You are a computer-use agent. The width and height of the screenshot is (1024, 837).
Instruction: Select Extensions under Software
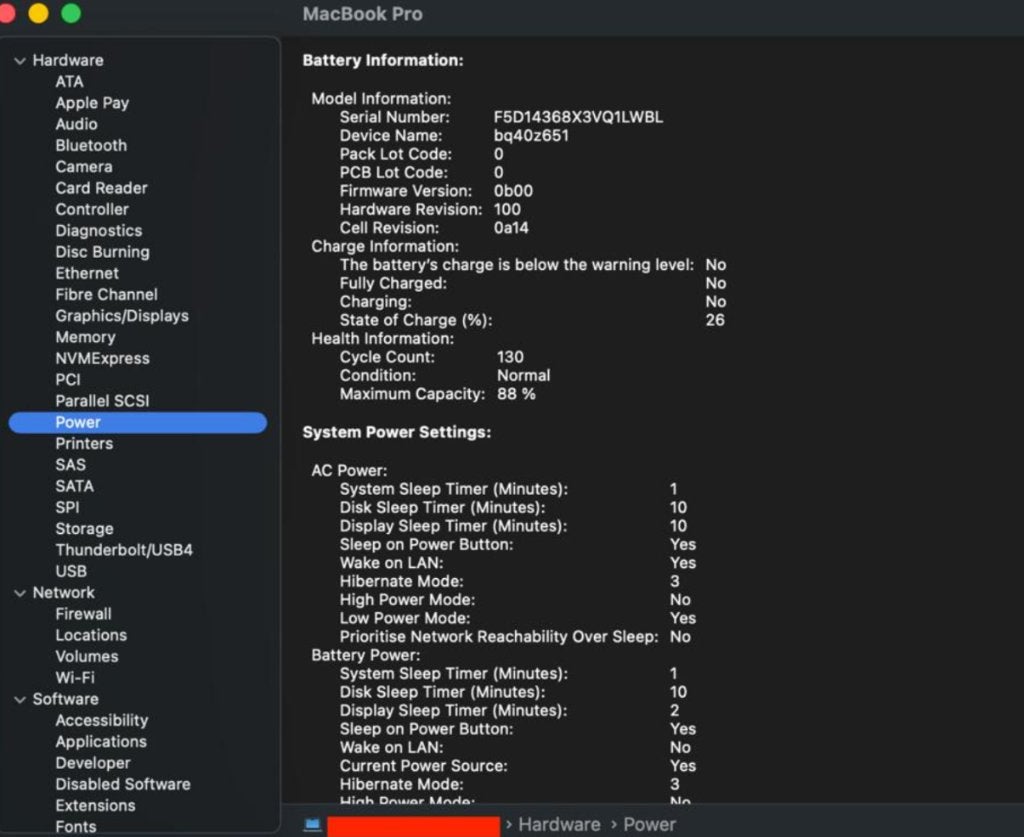pos(95,806)
